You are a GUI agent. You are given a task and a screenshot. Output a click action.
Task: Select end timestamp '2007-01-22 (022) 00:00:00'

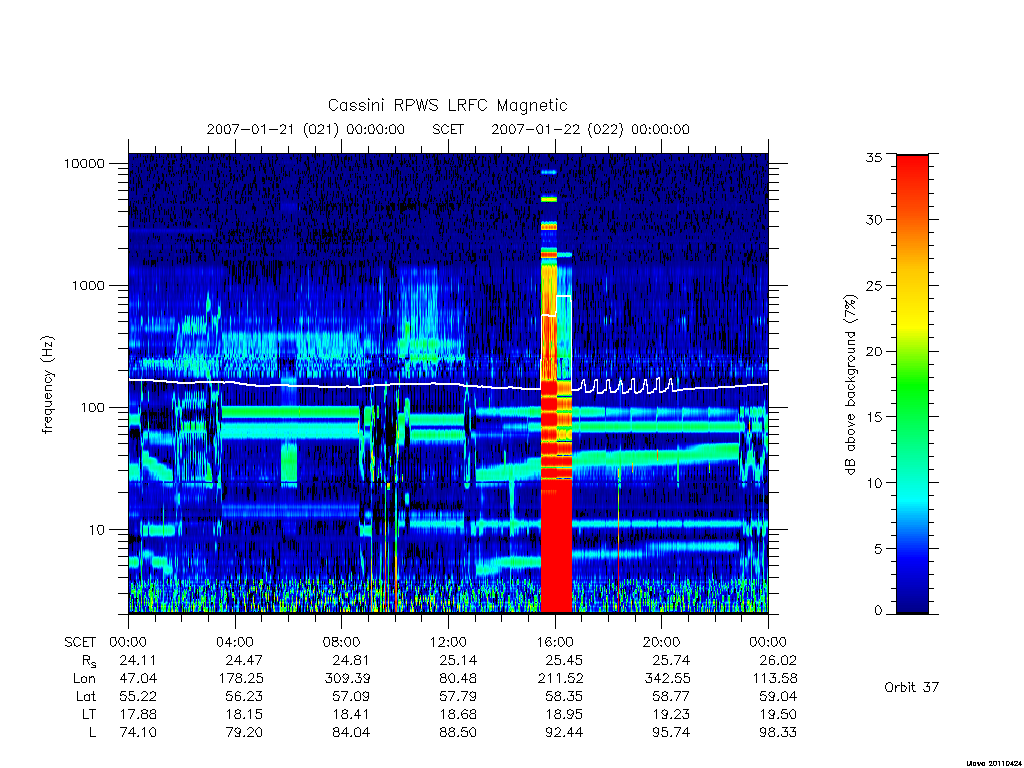(590, 129)
